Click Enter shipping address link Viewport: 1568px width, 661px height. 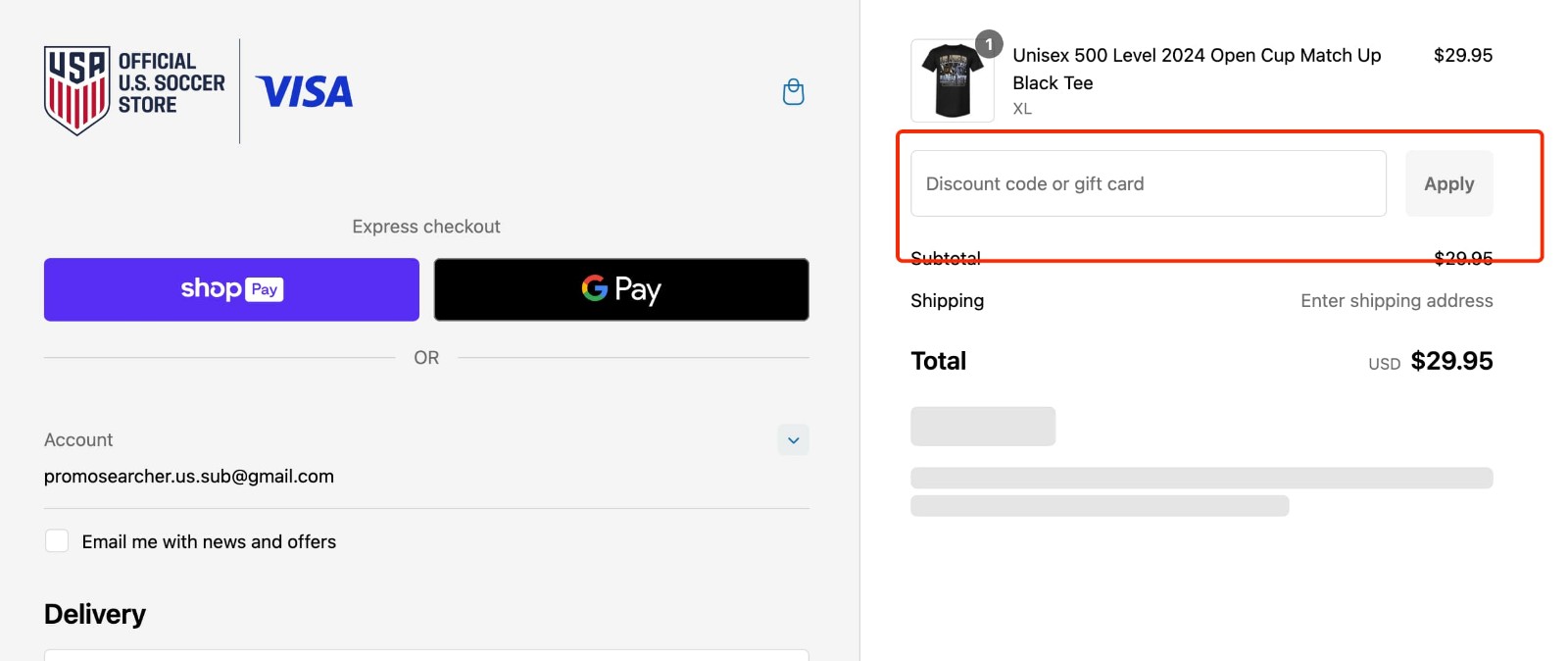pyautogui.click(x=1396, y=301)
